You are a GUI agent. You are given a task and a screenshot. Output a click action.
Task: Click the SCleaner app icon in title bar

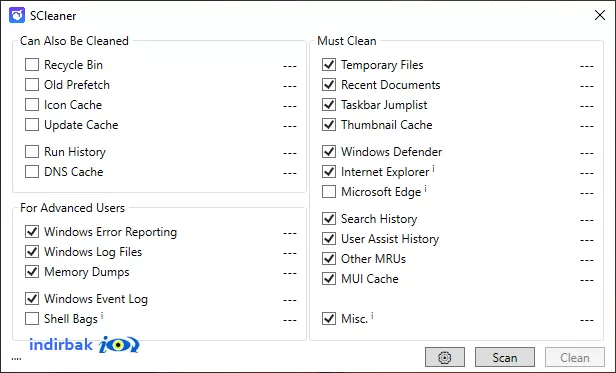(17, 15)
